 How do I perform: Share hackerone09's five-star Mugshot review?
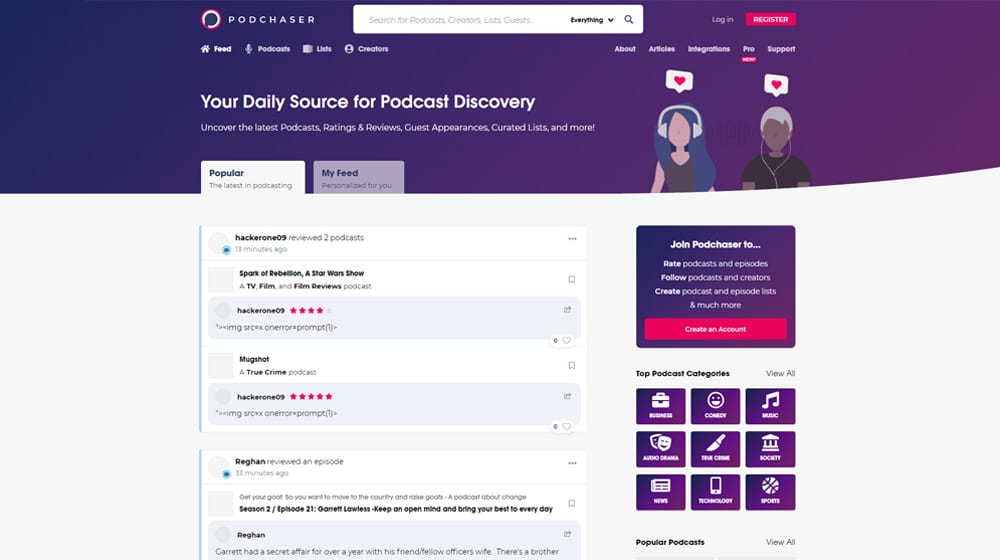click(567, 396)
